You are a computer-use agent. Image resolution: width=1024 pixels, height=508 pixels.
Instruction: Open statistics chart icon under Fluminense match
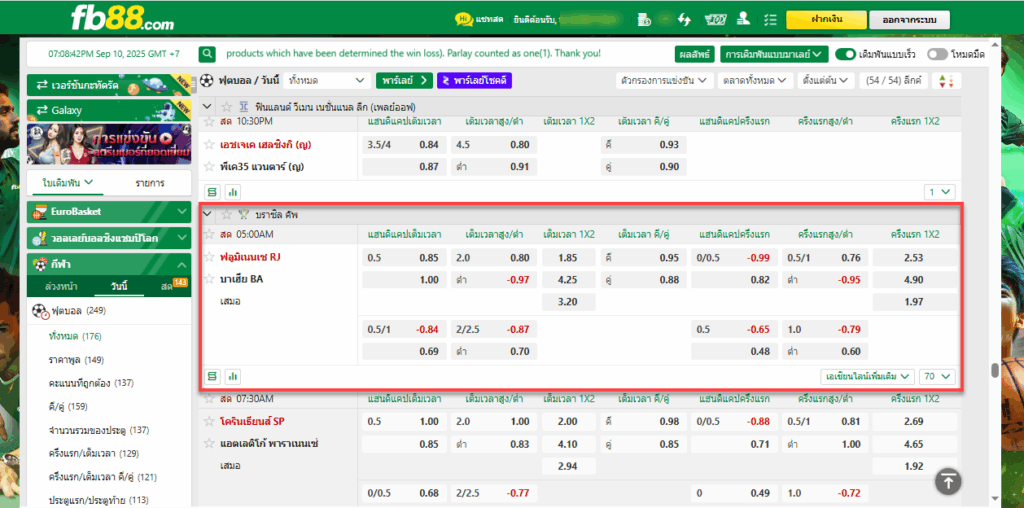(x=232, y=376)
